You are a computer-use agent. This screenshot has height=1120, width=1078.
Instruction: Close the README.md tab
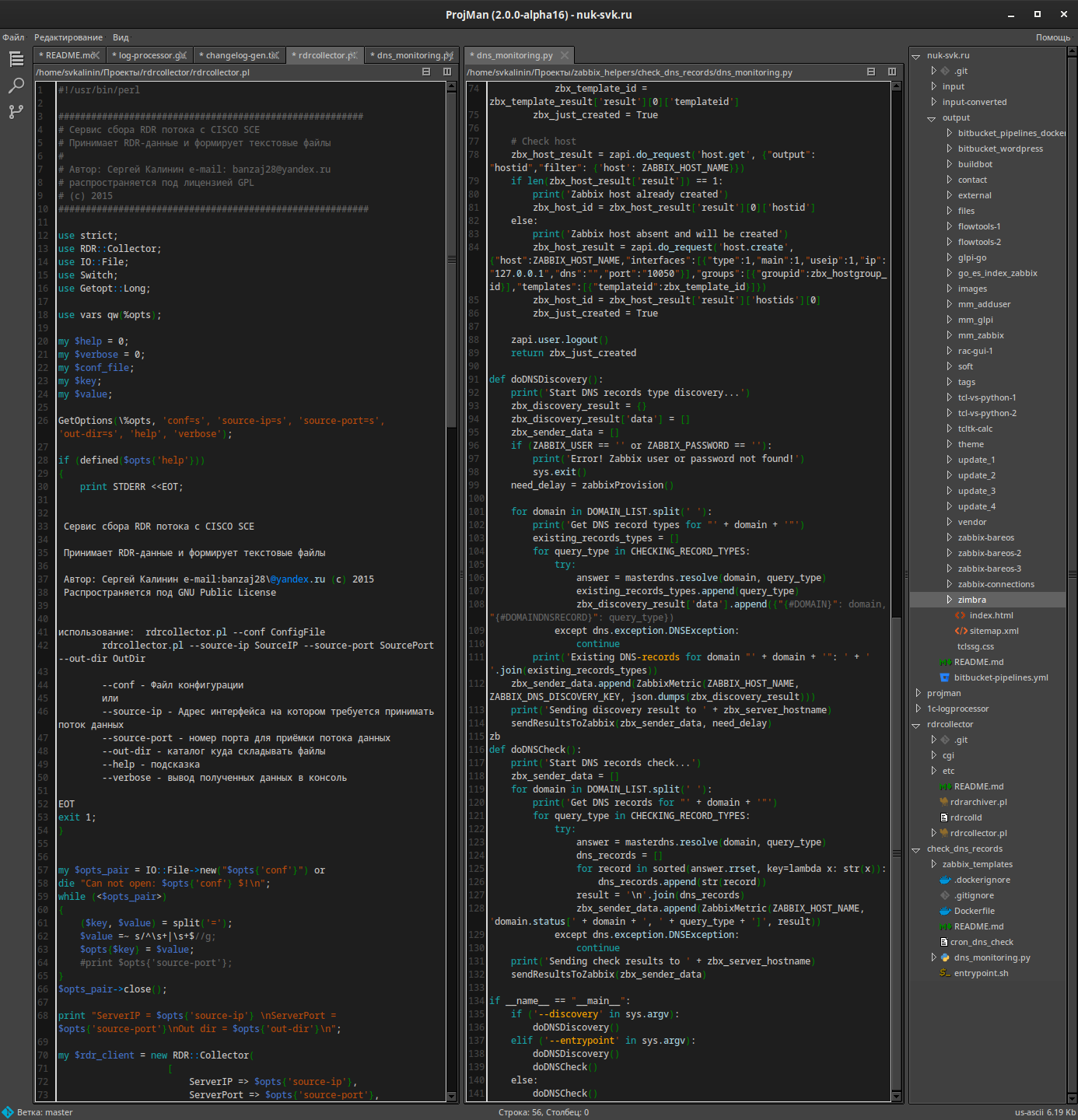[x=95, y=55]
